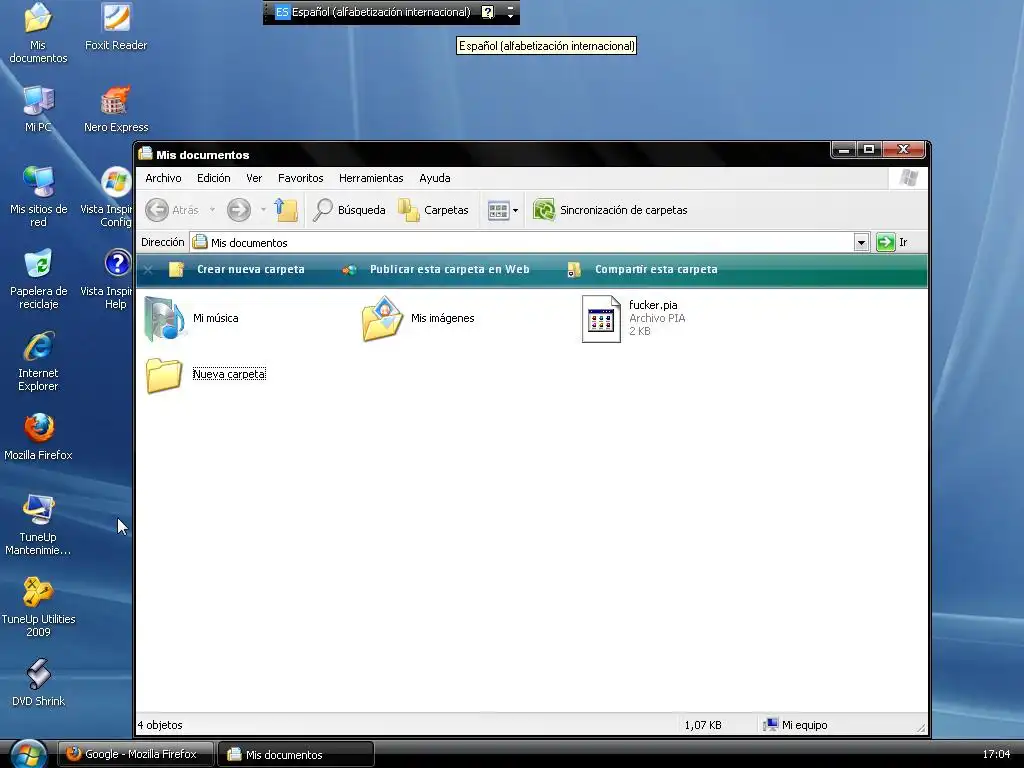1024x768 pixels.
Task: Expand the Atrás history dropdown arrow
Action: (212, 210)
